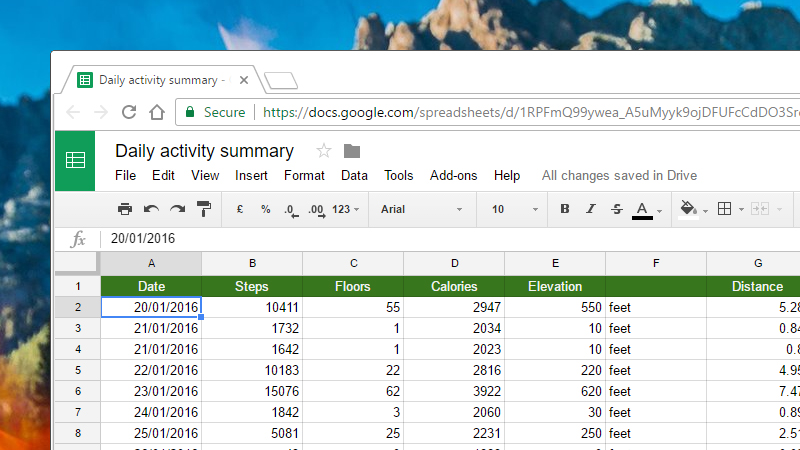Star the Daily activity summary document
Image resolution: width=800 pixels, height=450 pixels.
click(x=323, y=151)
